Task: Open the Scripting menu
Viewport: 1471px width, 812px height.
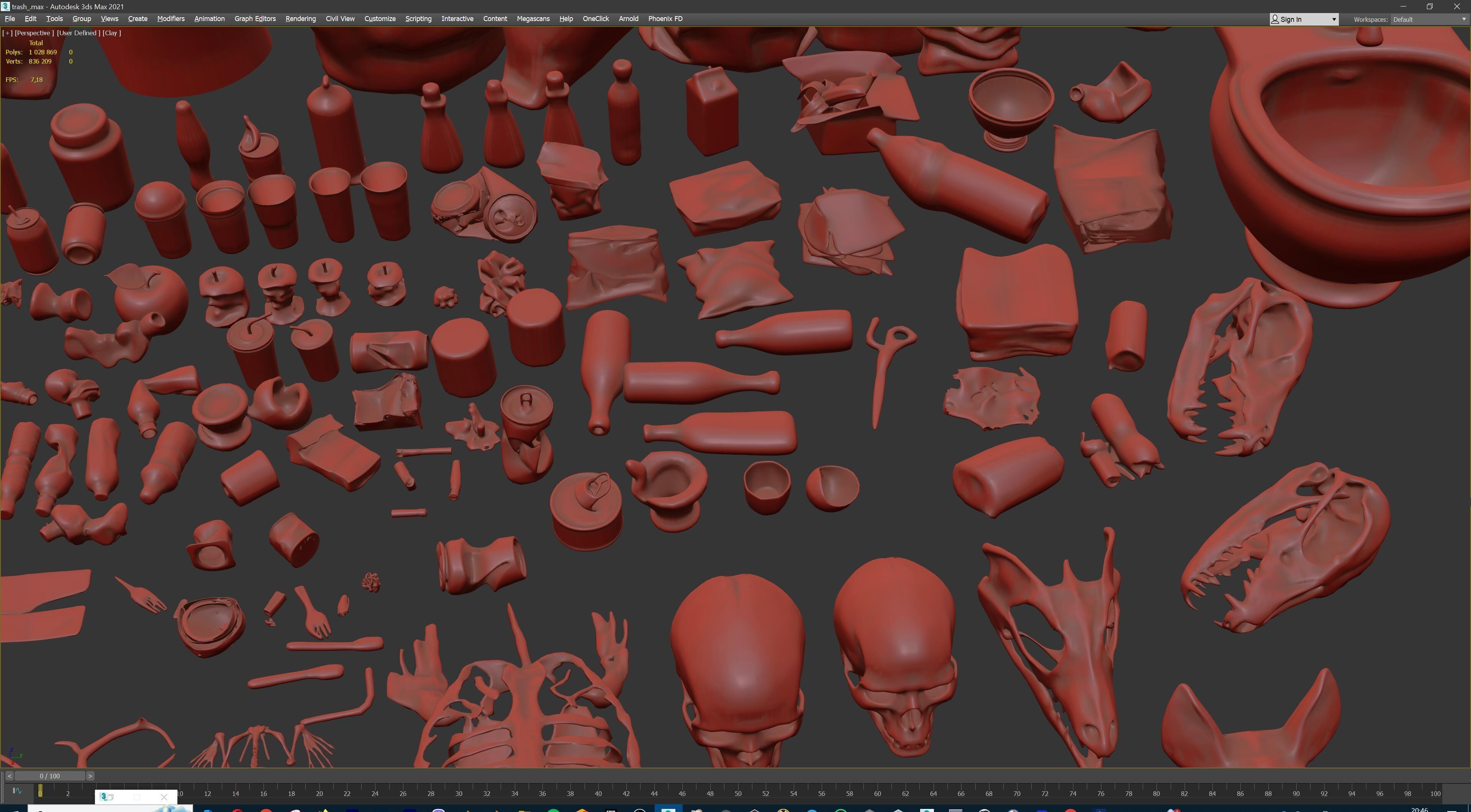Action: coord(418,19)
